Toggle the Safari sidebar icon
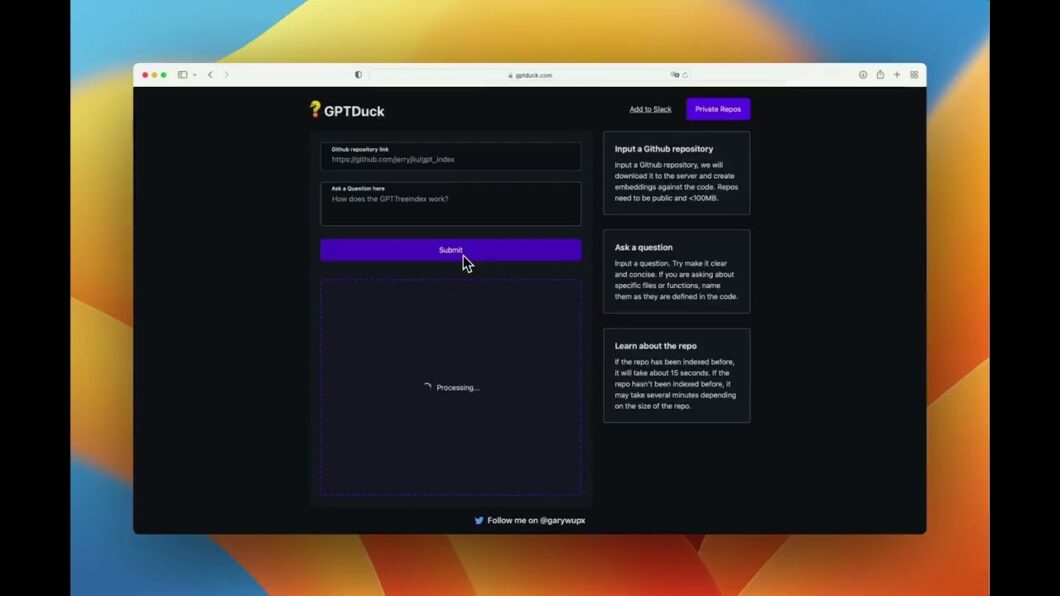1060x596 pixels. [183, 75]
